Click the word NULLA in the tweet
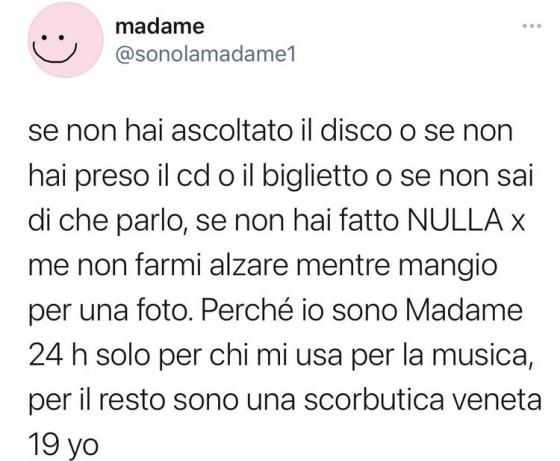560x461 pixels. tap(455, 220)
